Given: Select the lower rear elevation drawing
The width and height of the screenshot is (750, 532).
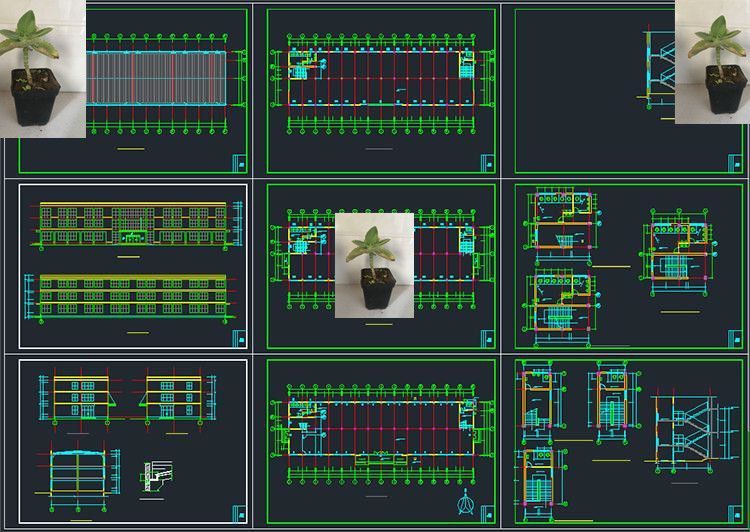Looking at the screenshot, I should point(133,297).
